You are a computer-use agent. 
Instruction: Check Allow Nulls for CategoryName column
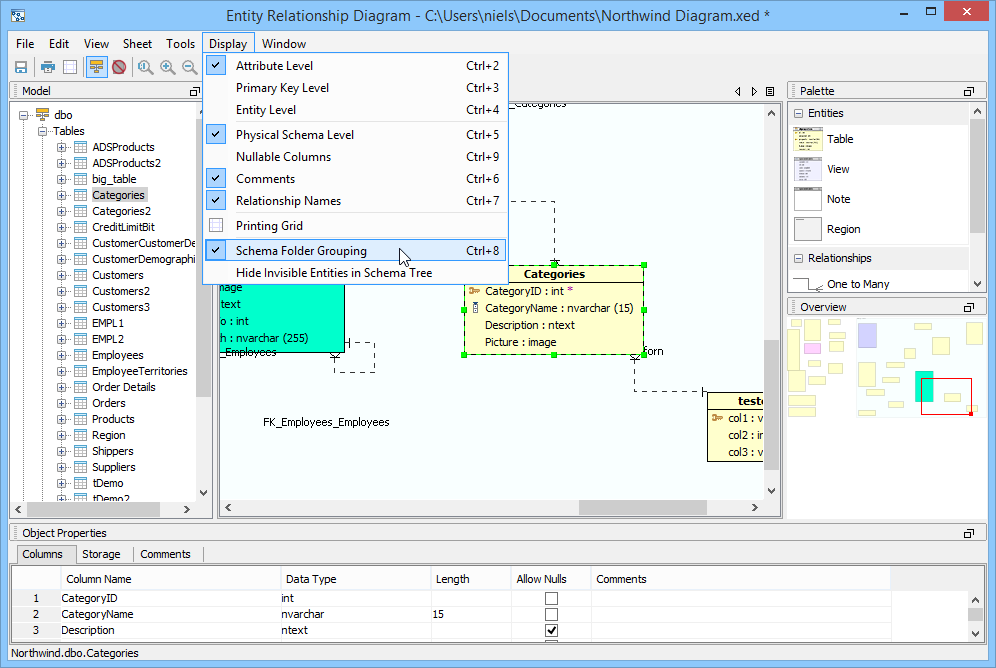pyautogui.click(x=551, y=614)
